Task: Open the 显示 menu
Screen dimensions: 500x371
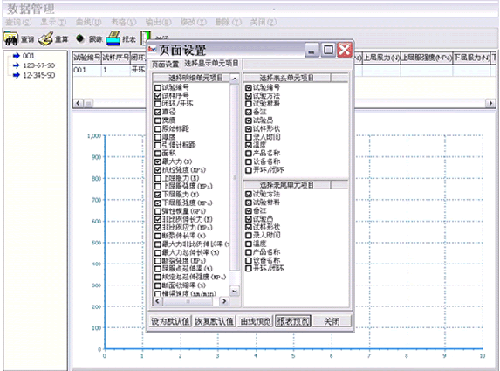Action: click(53, 22)
